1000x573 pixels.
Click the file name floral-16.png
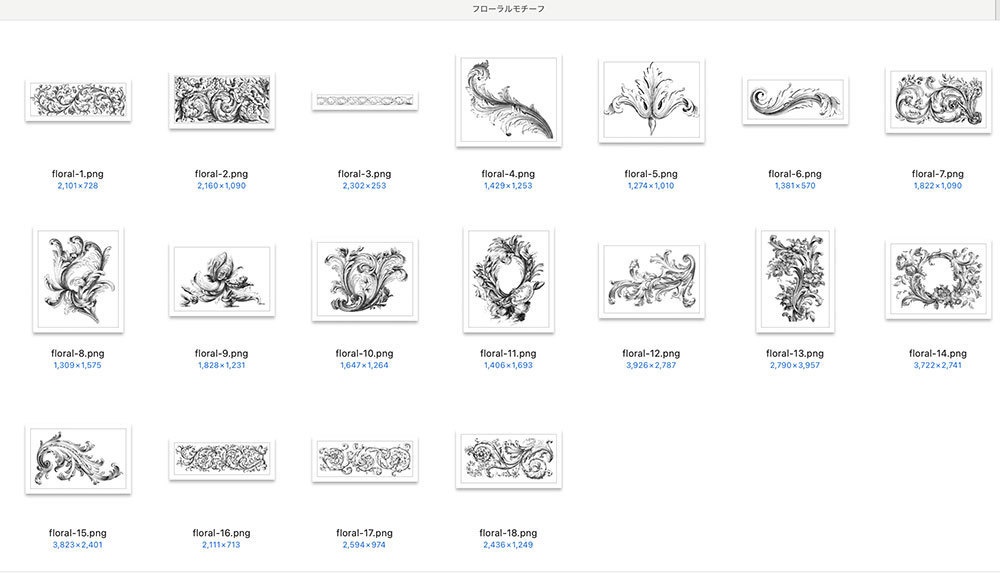pos(221,533)
